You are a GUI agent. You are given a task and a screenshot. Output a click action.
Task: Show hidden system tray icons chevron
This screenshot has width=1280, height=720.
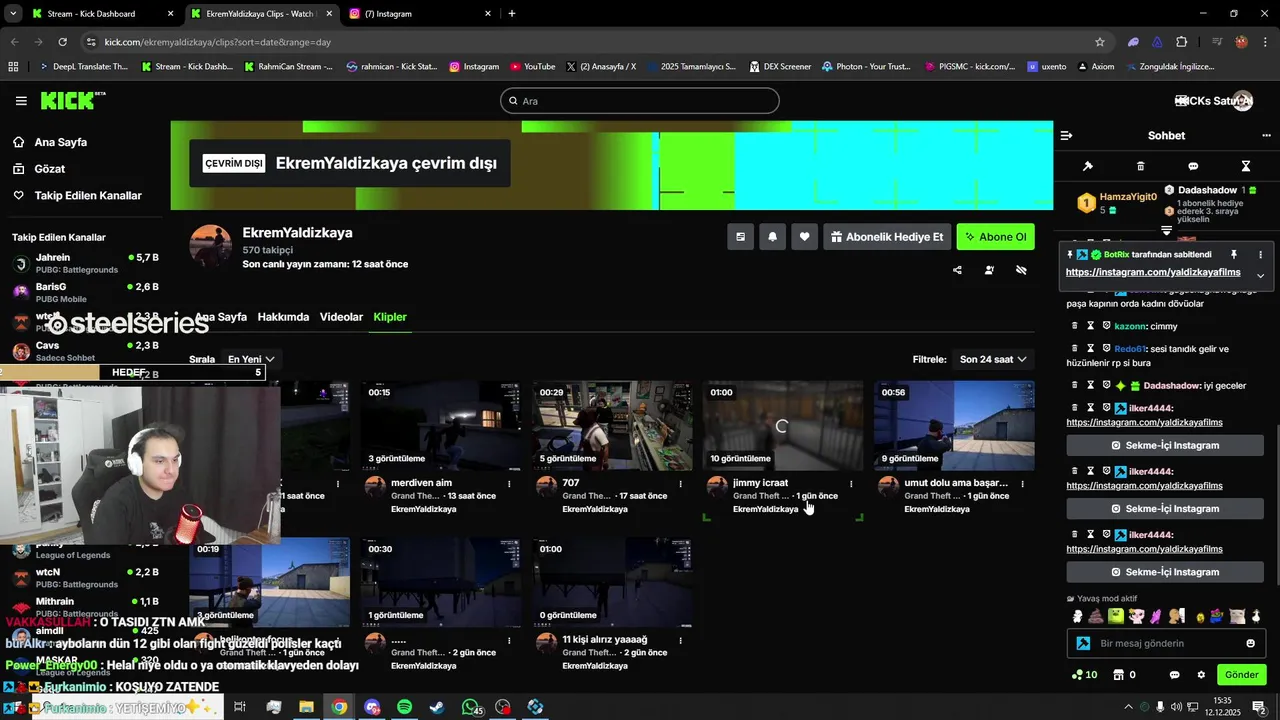1129,706
